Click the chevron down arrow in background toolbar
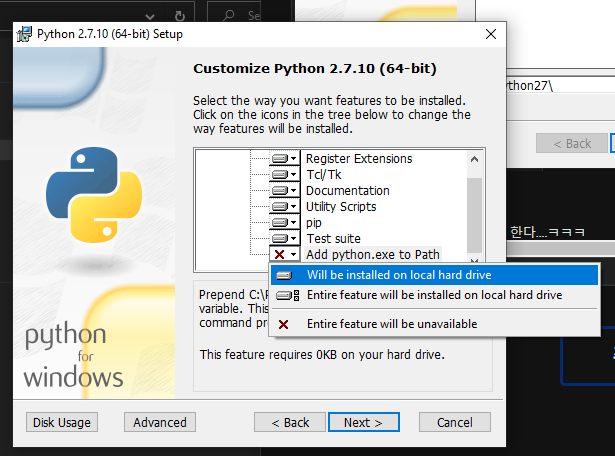Screen dimensions: 615x456 [x=150, y=16]
